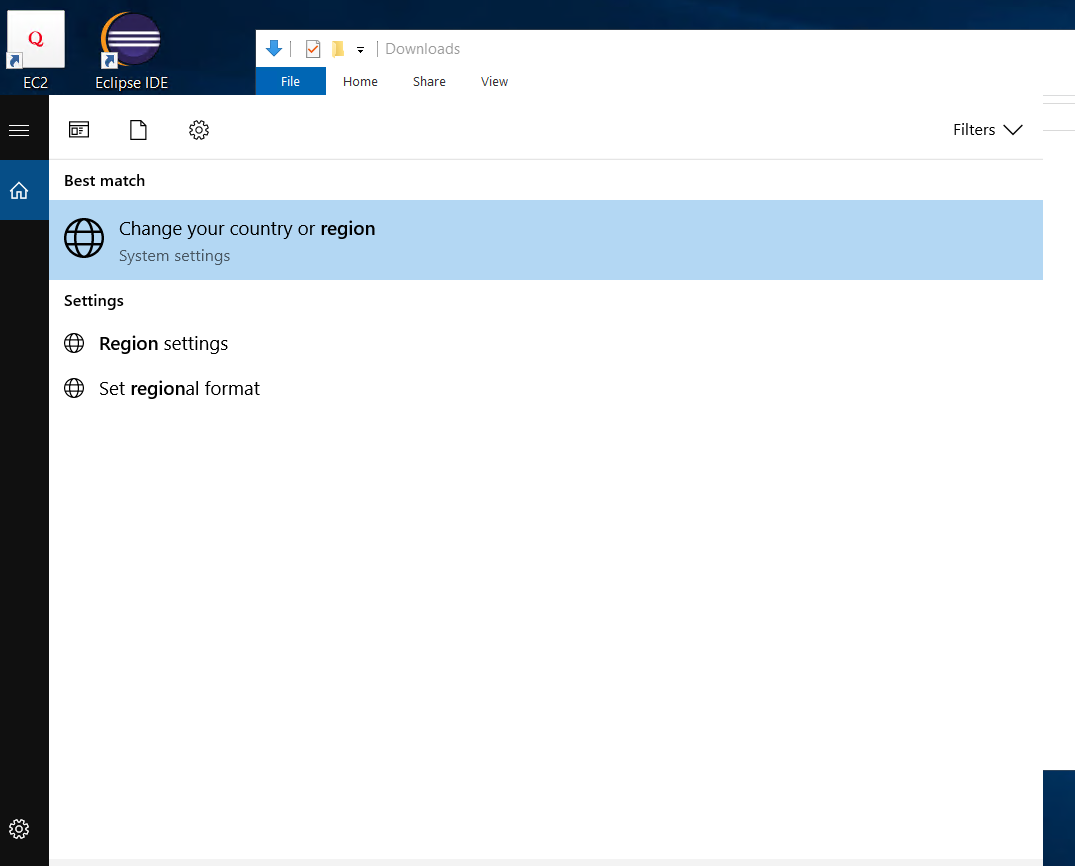1075x866 pixels.
Task: Click new folder icon in quick access toolbar
Action: [x=338, y=49]
